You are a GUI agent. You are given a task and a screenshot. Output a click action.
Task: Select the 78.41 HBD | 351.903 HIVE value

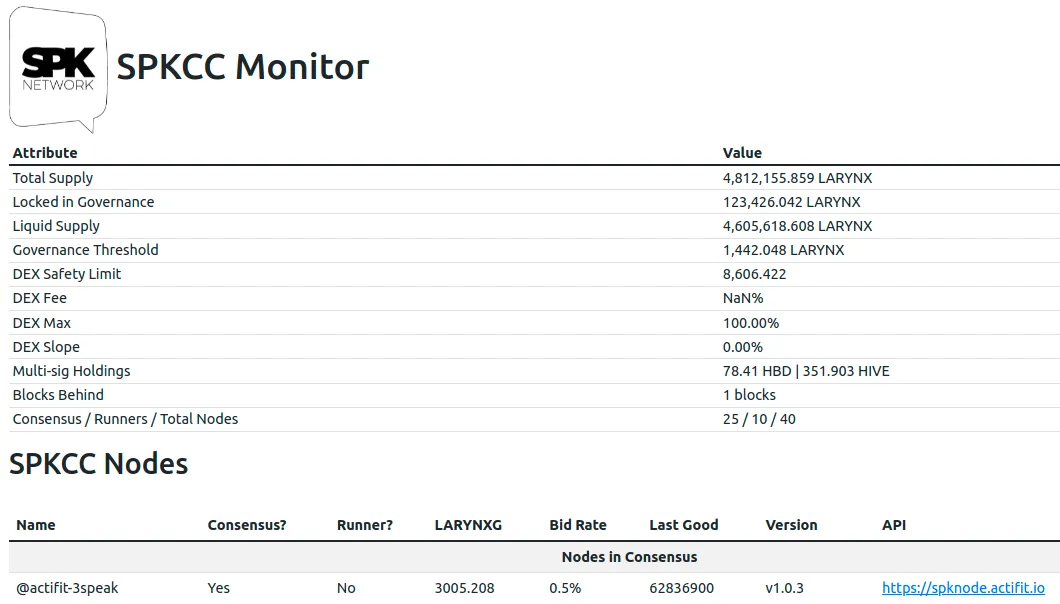coord(806,371)
